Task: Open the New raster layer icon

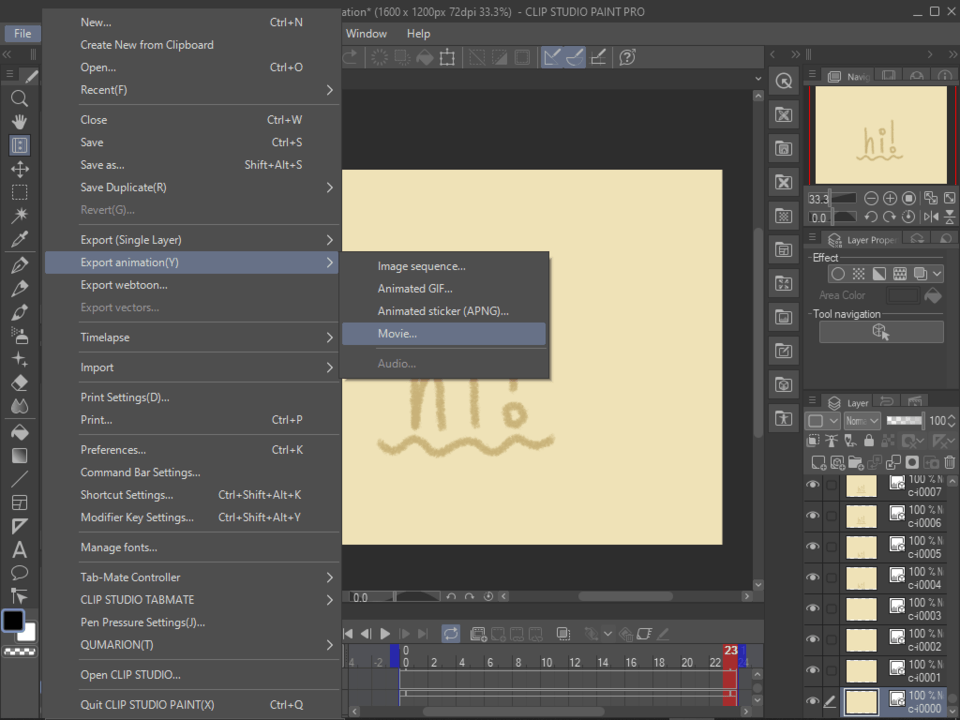Action: tap(817, 461)
